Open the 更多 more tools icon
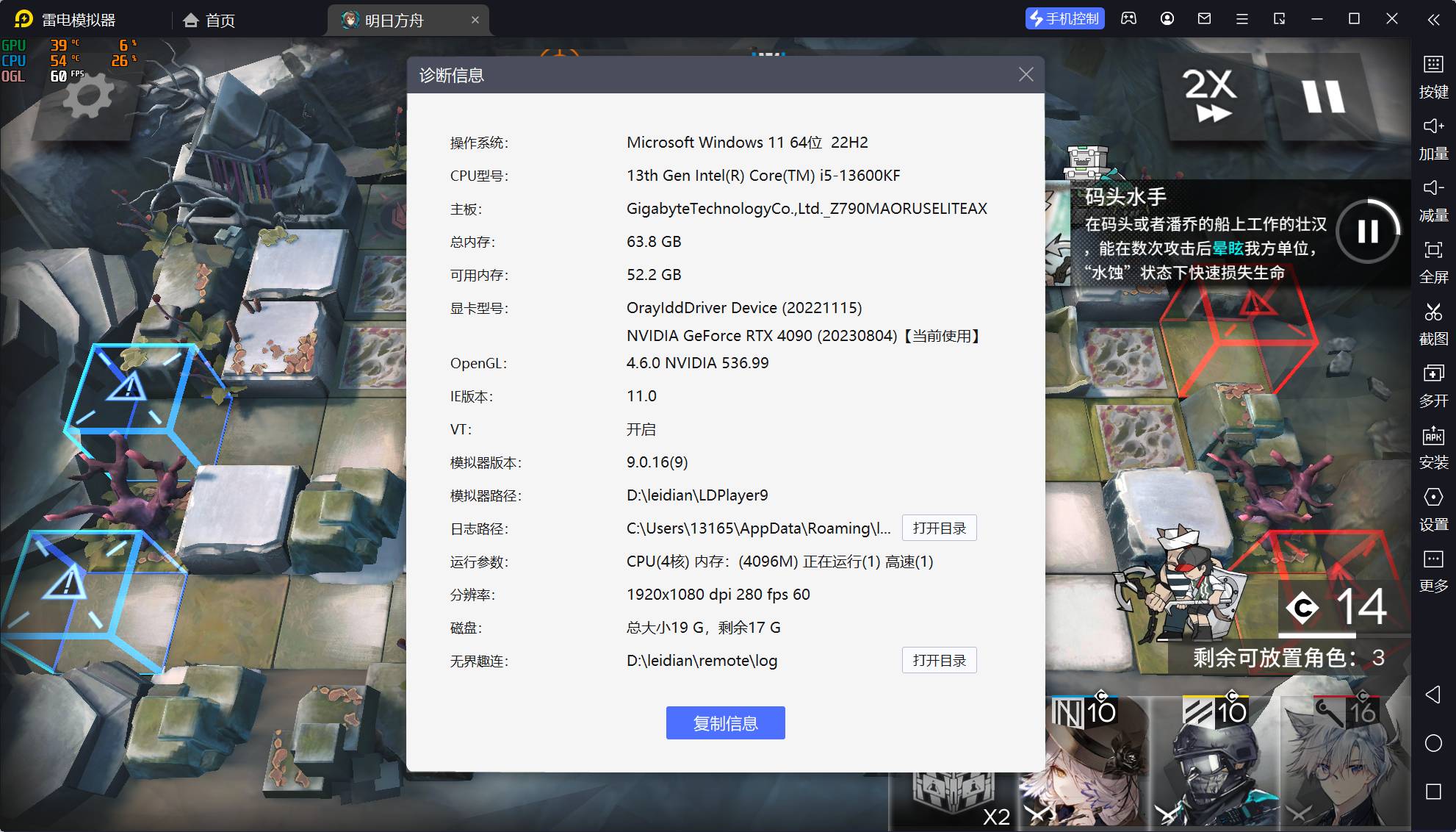The height and width of the screenshot is (832, 1456). [1432, 560]
